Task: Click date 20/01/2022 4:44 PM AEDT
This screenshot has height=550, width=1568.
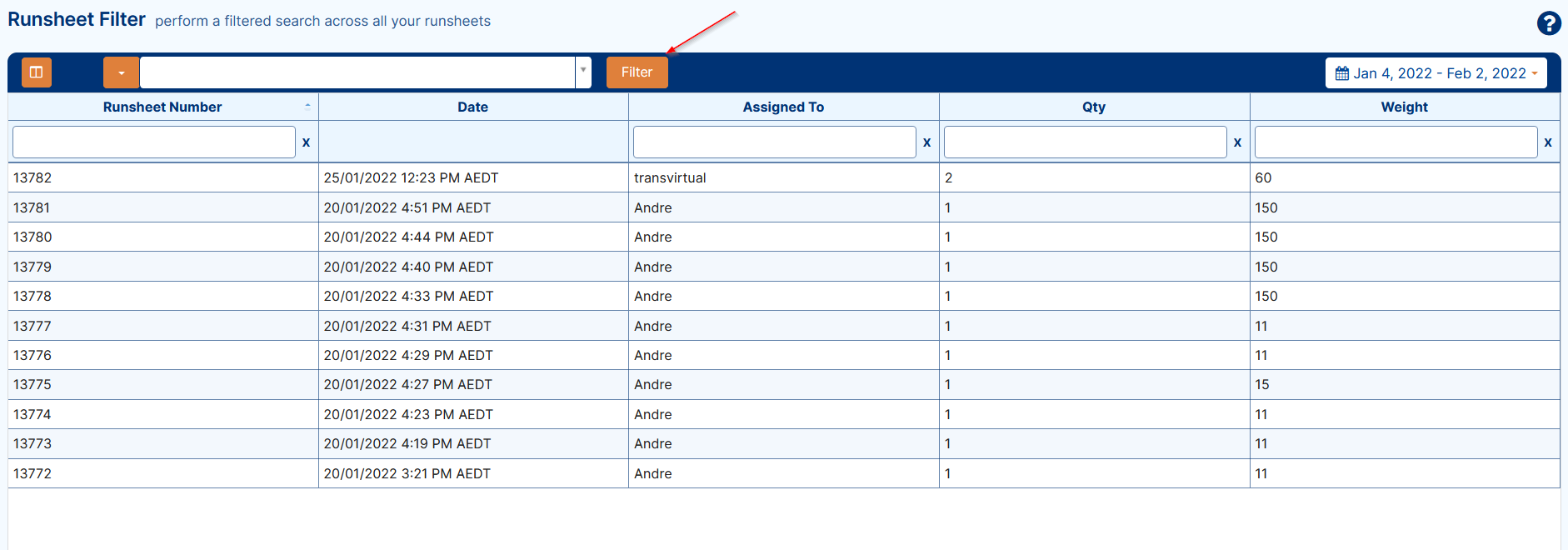Action: pyautogui.click(x=408, y=237)
